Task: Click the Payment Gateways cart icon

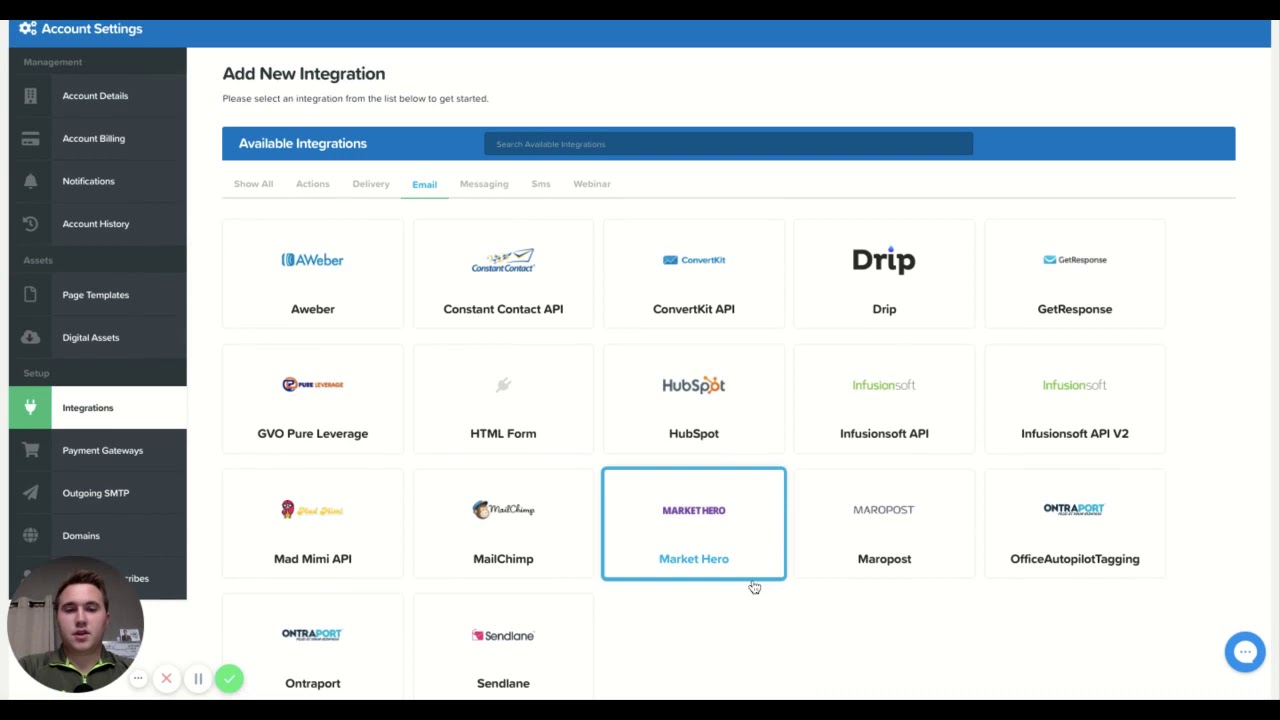Action: (x=30, y=451)
